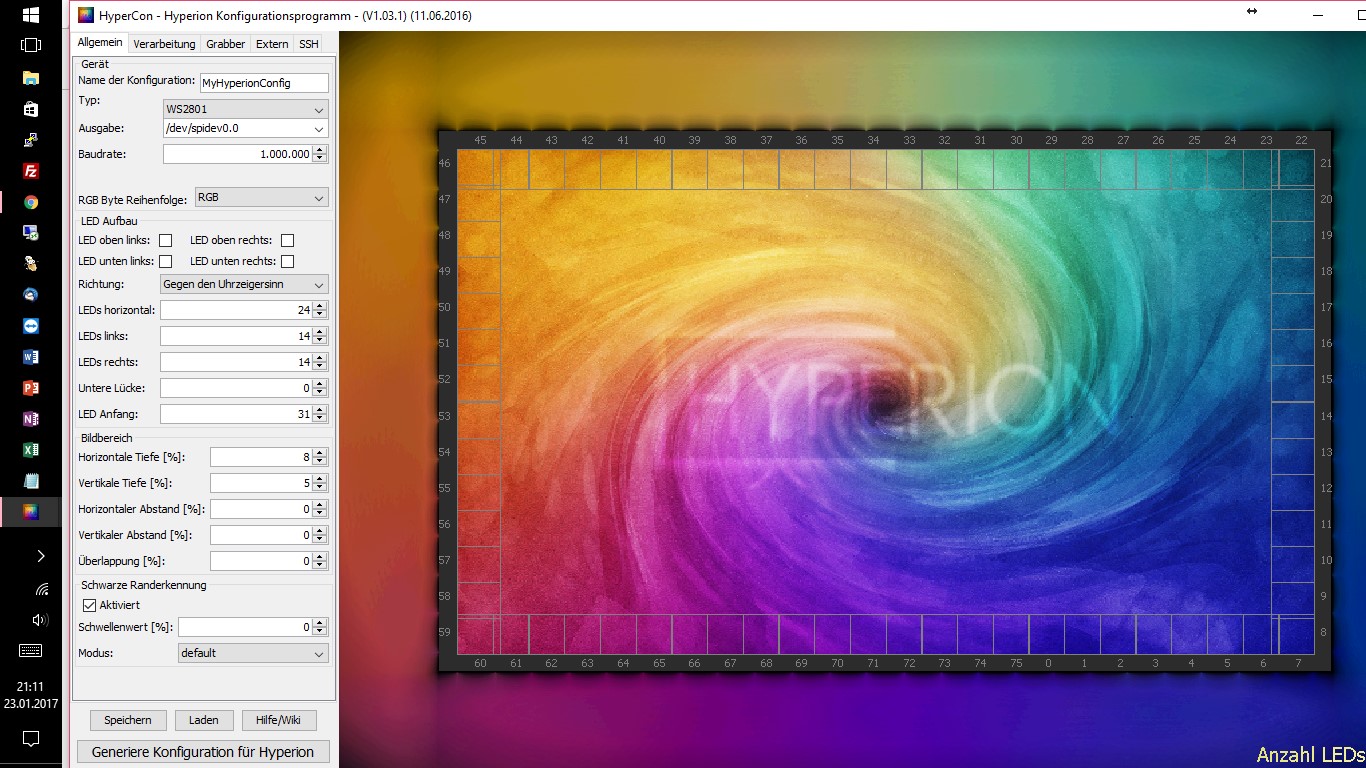Screen dimensions: 1366x768
Task: Enable the LED oben links checkbox
Action: coord(166,240)
